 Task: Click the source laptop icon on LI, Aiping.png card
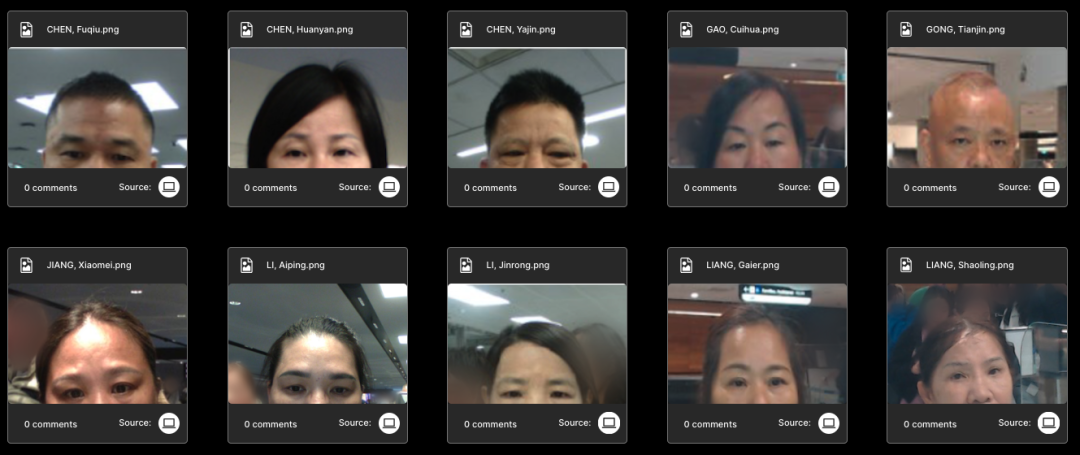point(389,423)
